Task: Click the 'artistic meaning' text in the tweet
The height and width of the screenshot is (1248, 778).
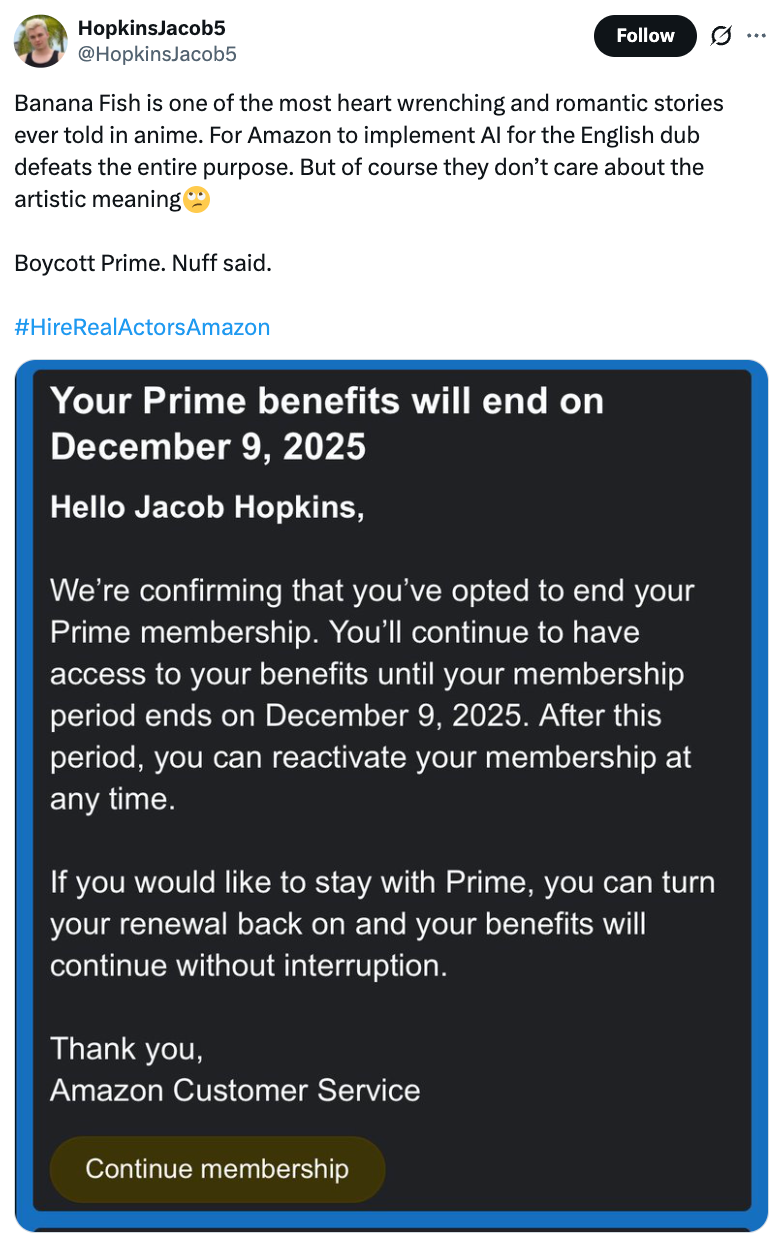Action: 97,199
